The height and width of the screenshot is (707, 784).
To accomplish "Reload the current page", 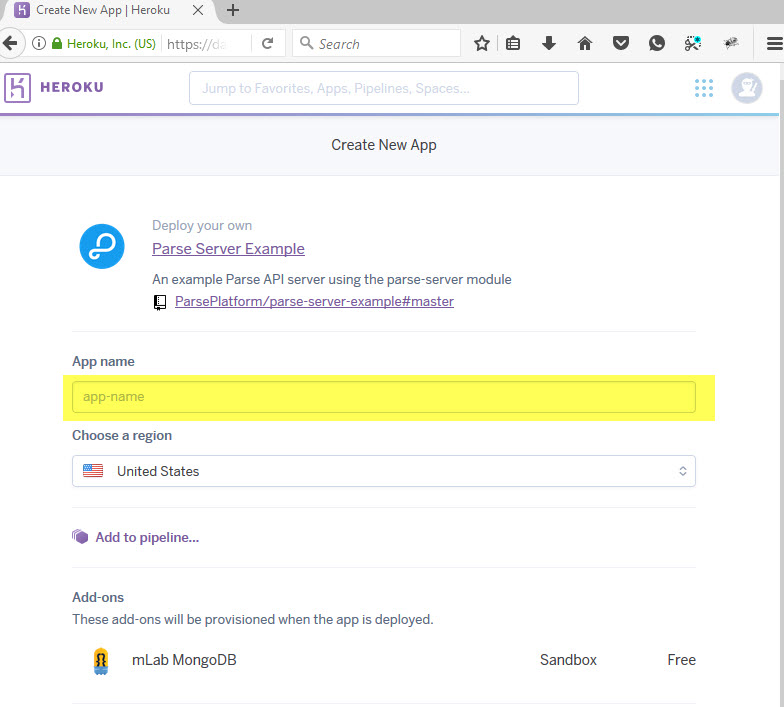I will (268, 44).
